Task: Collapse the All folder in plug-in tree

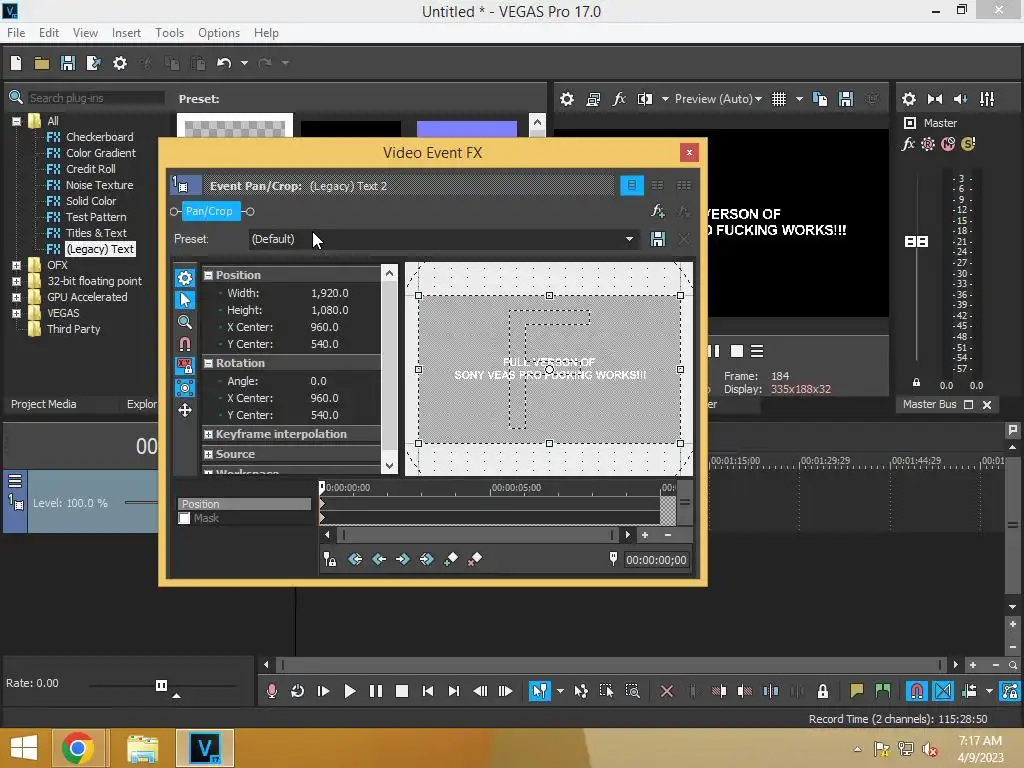Action: click(x=16, y=121)
